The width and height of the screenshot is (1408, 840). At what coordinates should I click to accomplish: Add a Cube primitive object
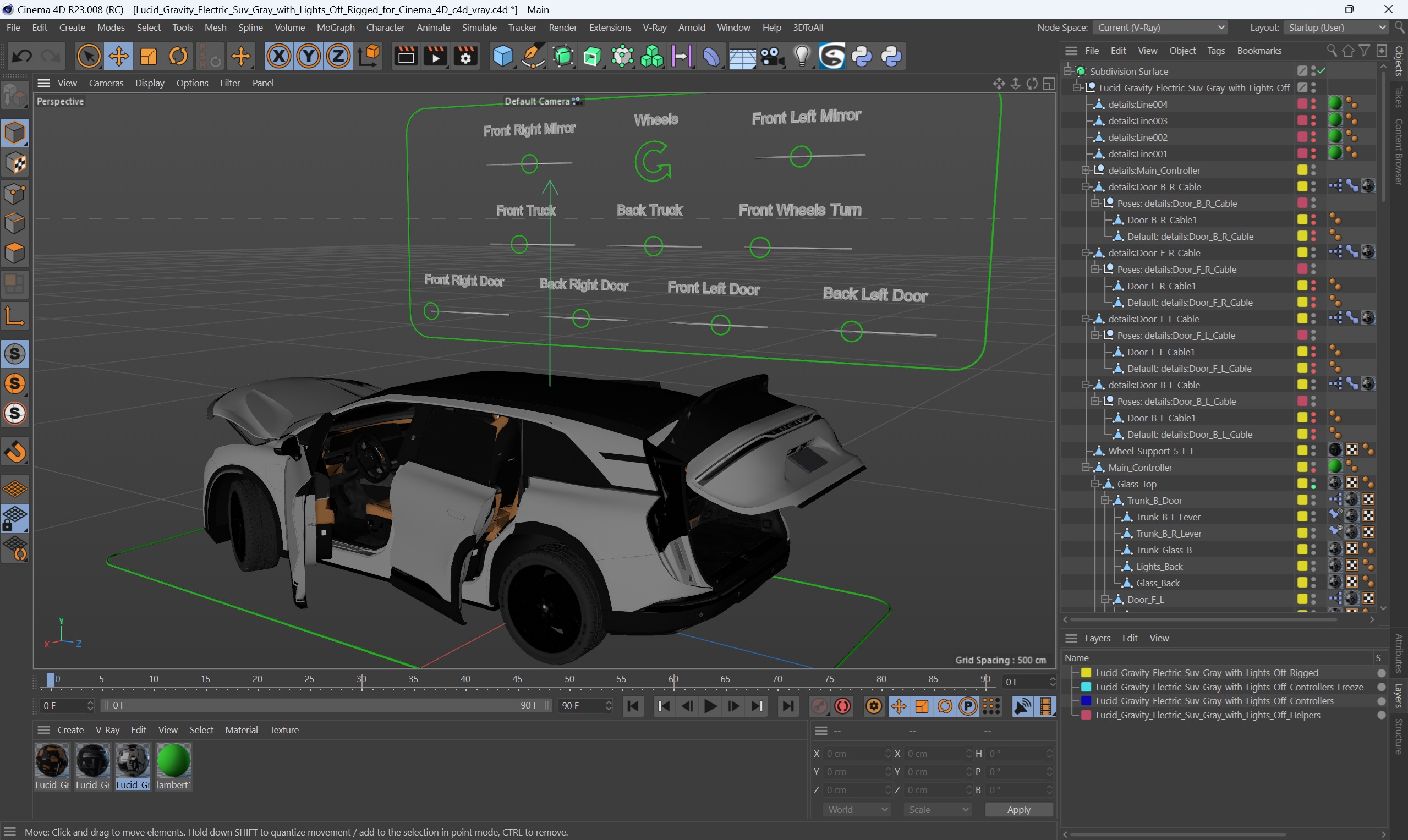tap(503, 56)
